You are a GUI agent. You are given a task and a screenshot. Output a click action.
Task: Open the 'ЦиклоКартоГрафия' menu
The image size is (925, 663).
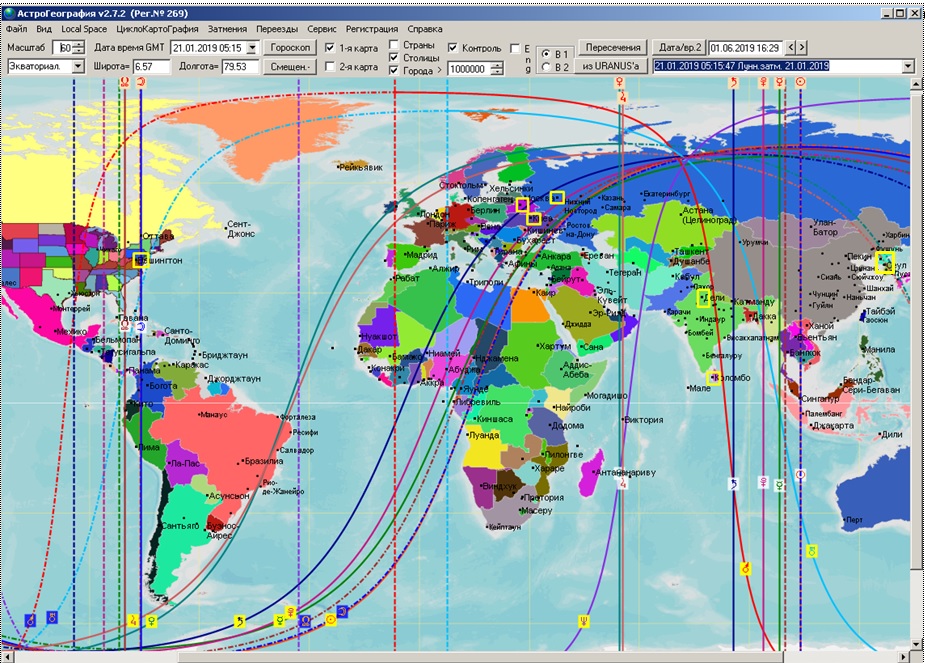[x=157, y=29]
